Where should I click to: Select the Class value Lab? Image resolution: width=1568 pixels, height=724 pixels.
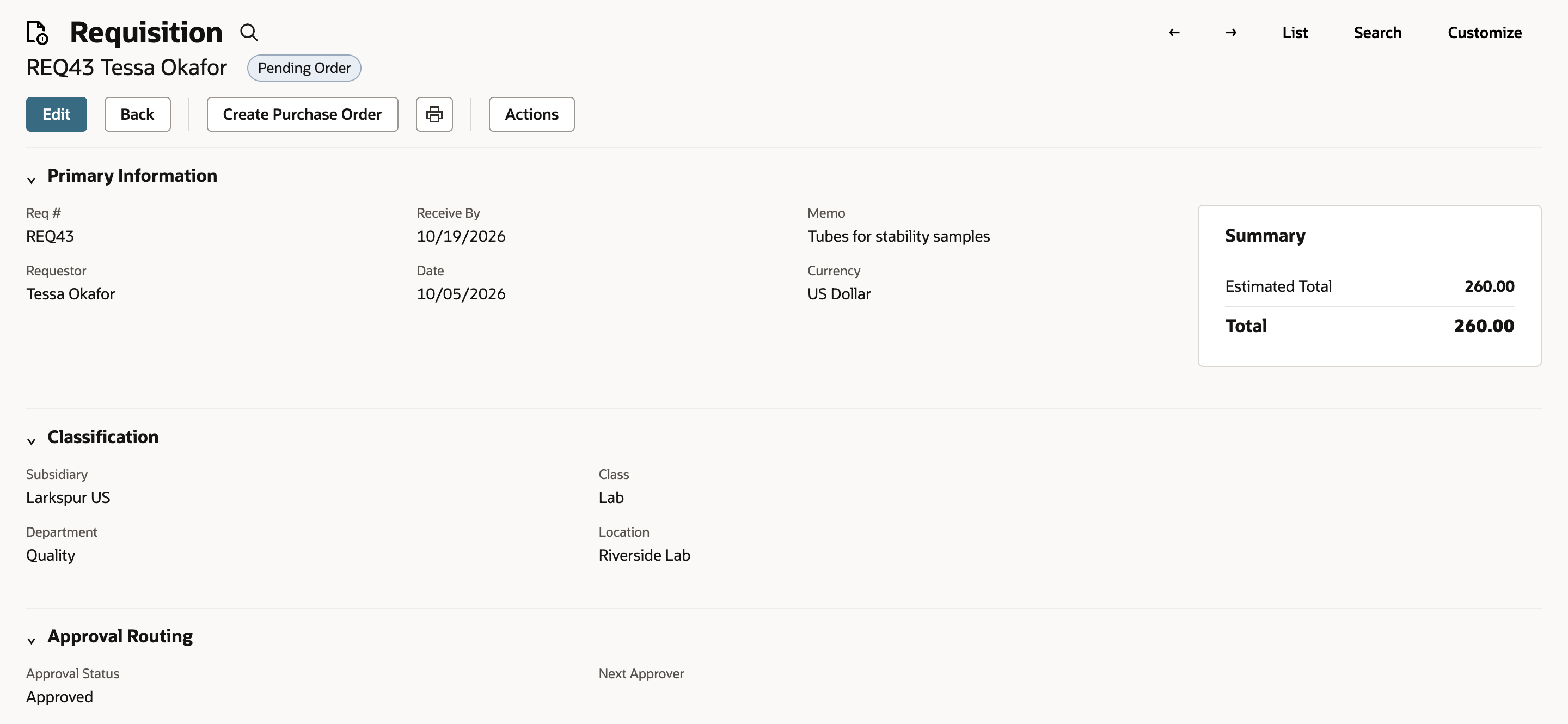tap(611, 497)
